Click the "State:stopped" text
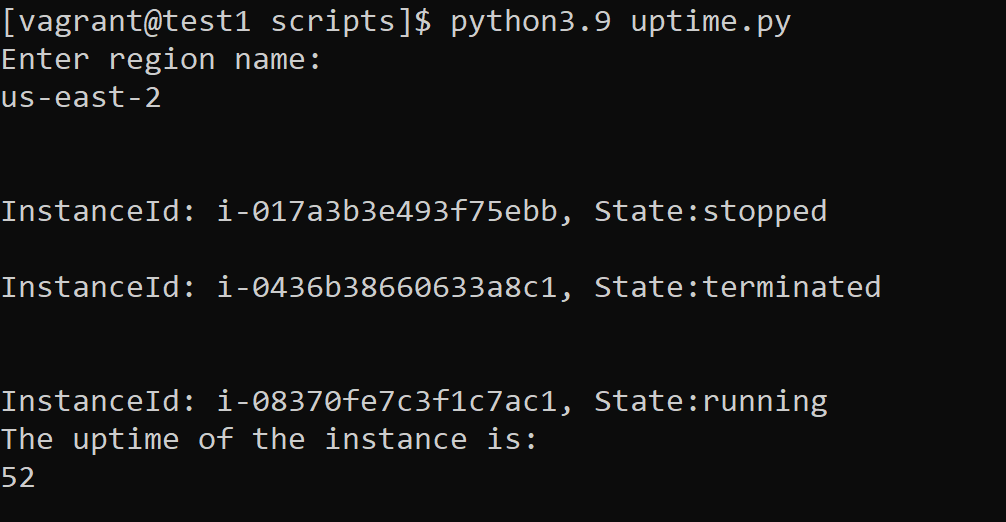 (x=711, y=212)
